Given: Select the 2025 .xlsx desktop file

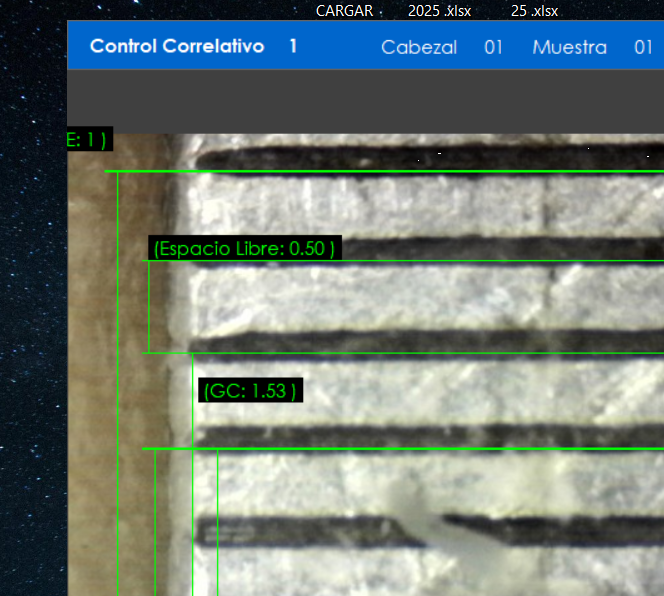Looking at the screenshot, I should click(x=439, y=11).
